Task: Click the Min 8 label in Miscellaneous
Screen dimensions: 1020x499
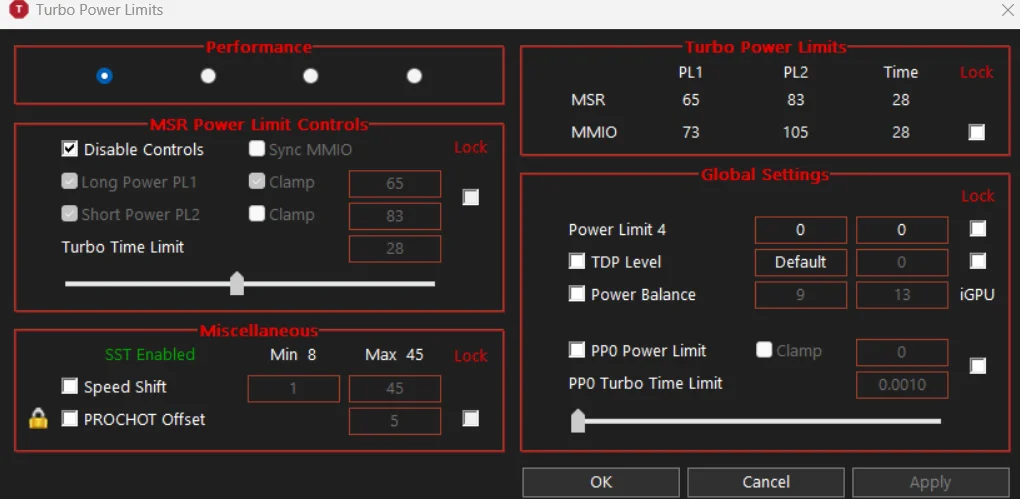Action: coord(293,355)
